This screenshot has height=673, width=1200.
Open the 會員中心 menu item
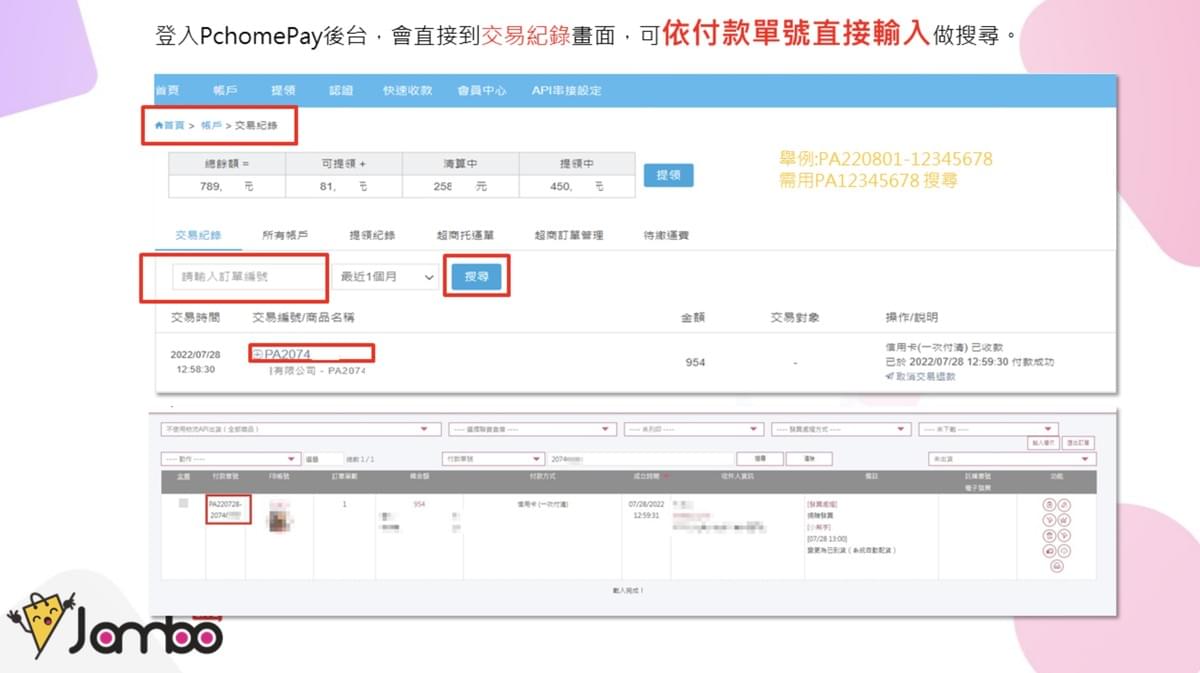(x=482, y=90)
